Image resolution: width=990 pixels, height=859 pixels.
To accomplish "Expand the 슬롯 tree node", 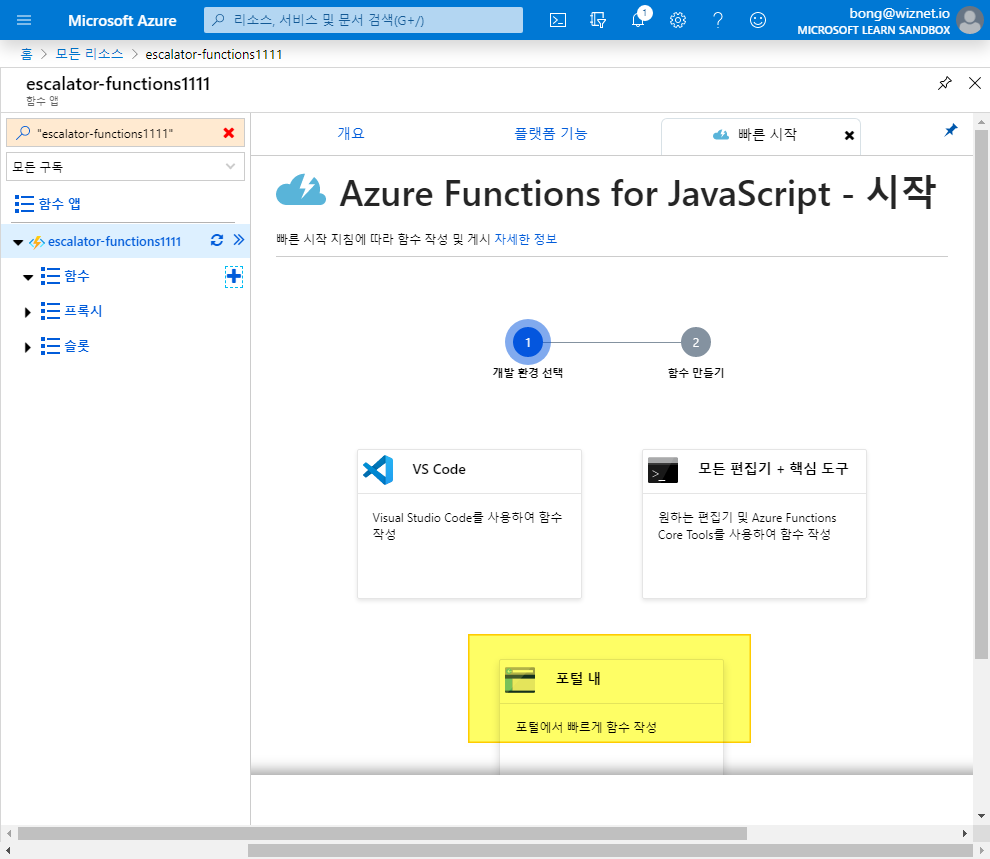I will 27,347.
